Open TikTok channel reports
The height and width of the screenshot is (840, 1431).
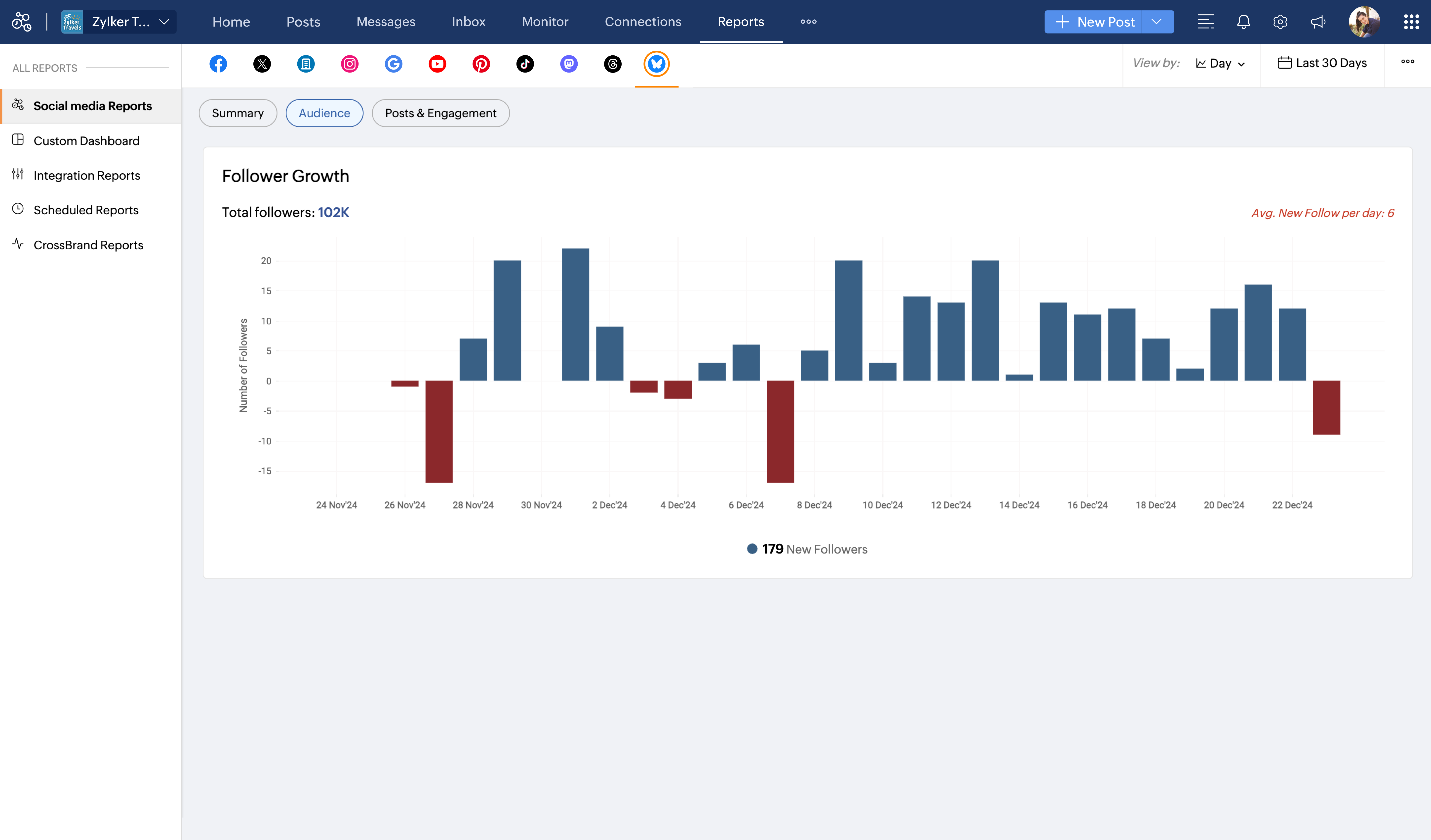pos(525,64)
